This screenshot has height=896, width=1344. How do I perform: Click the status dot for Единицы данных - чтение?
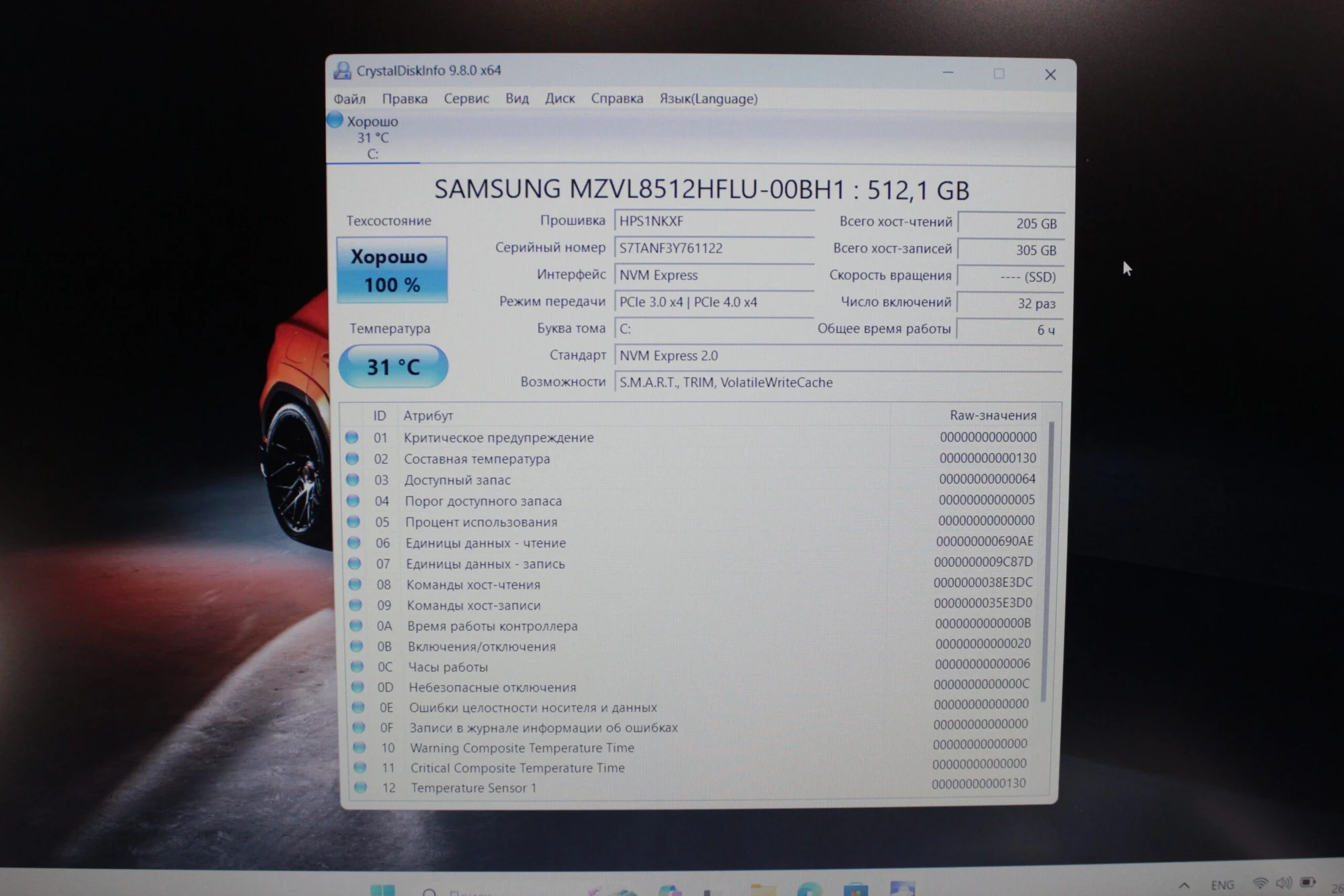pyautogui.click(x=354, y=542)
